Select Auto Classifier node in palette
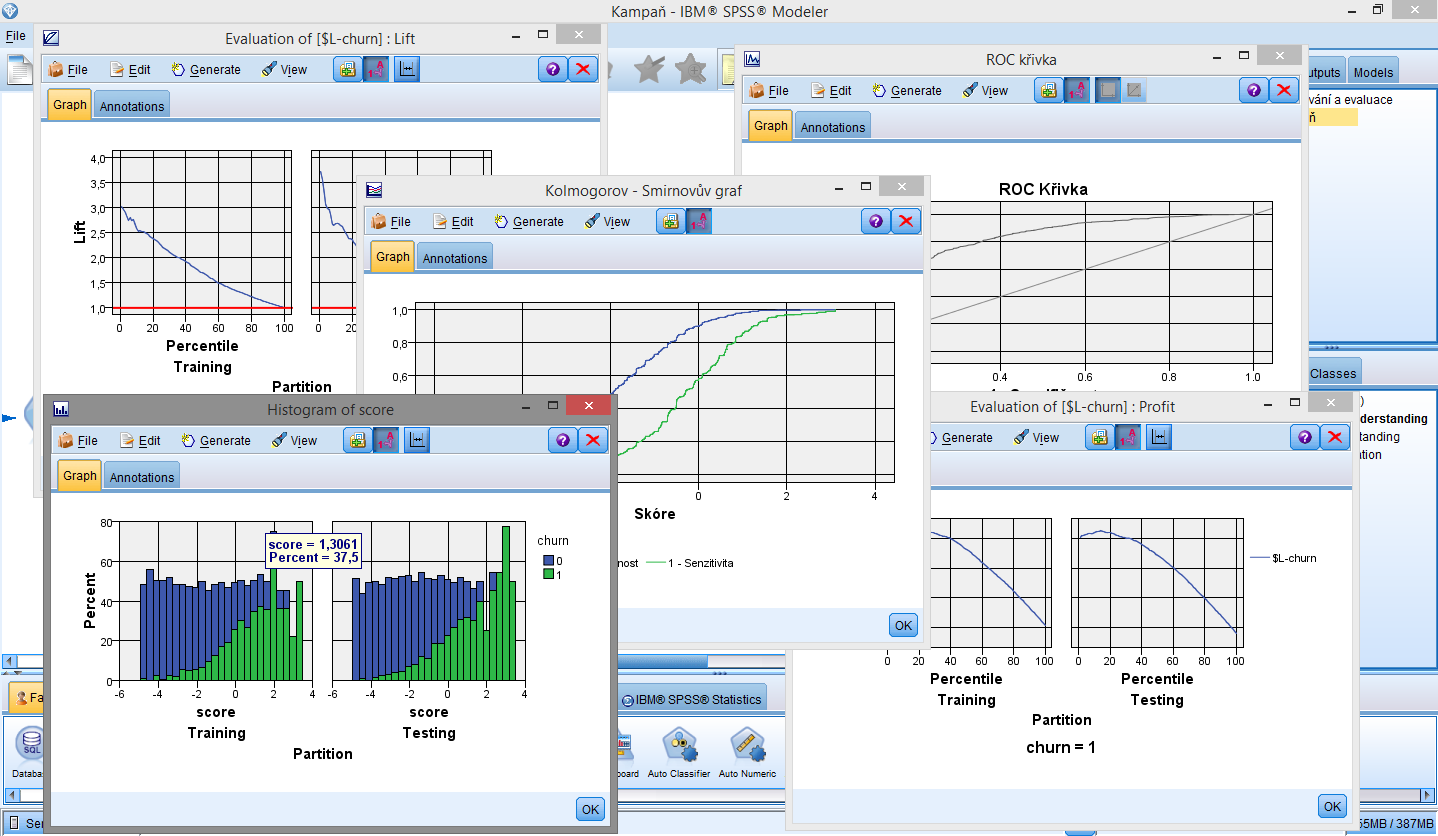Image resolution: width=1438 pixels, height=836 pixels. point(679,753)
